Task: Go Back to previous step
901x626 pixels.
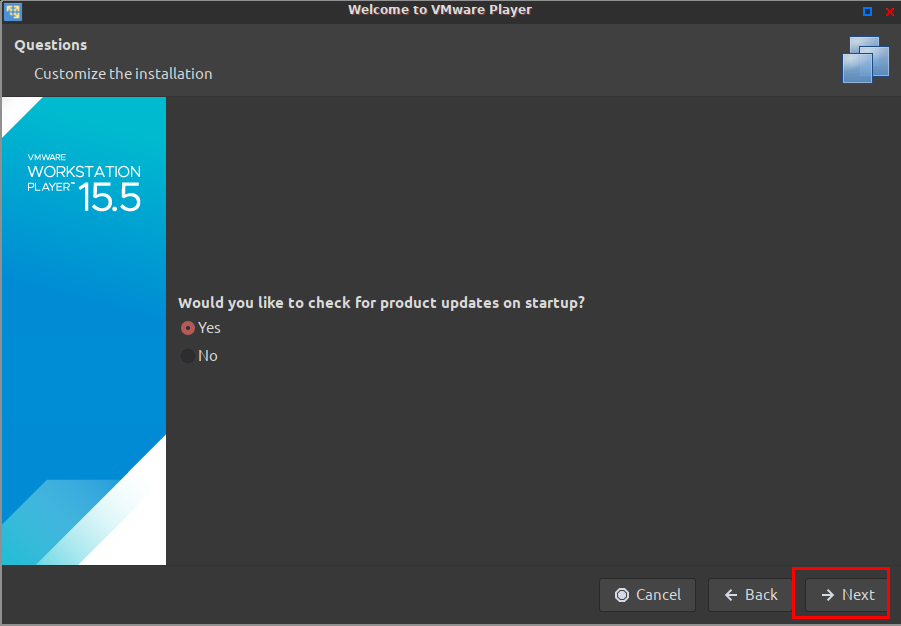Action: pos(750,594)
